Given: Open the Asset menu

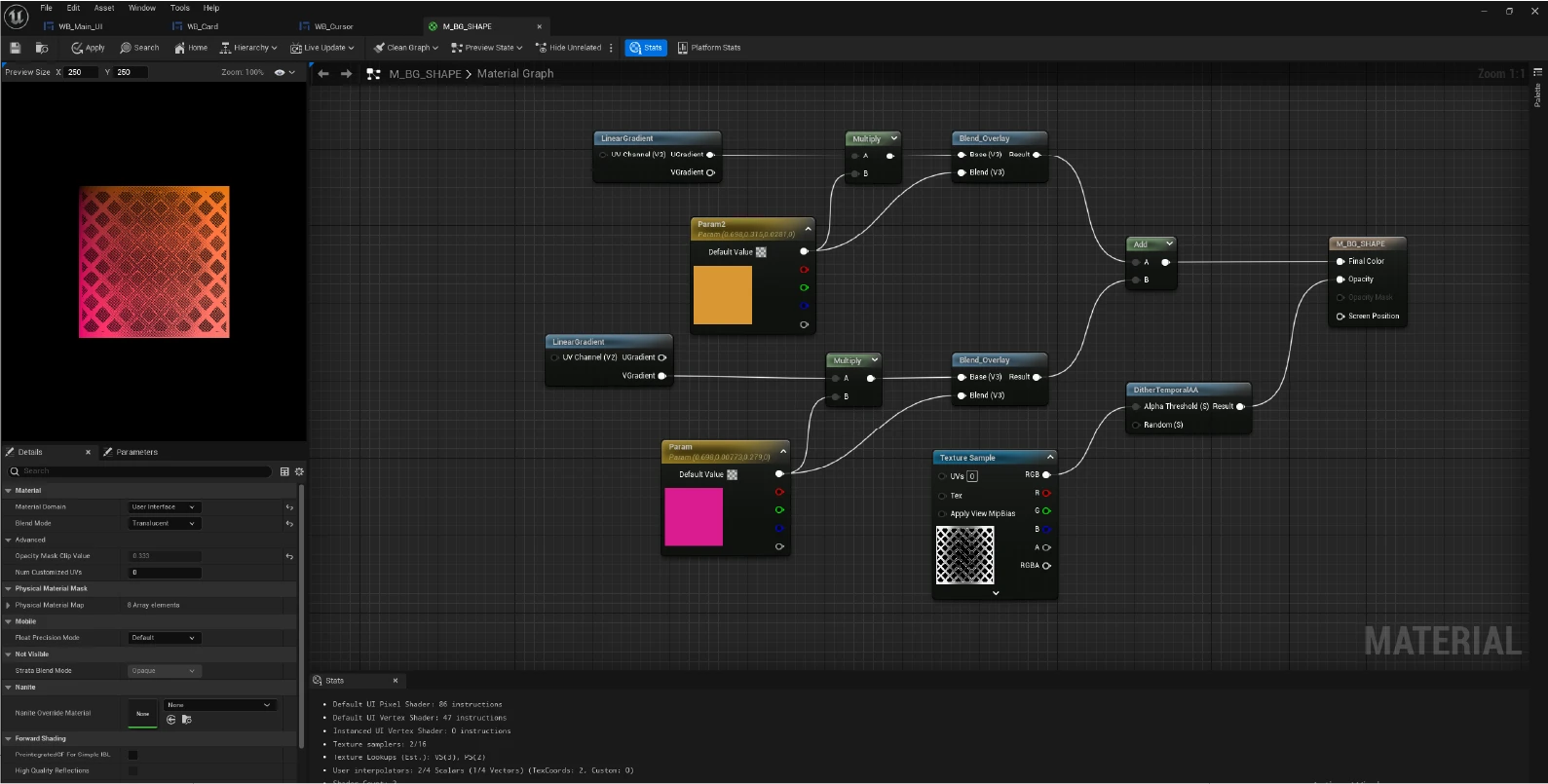Looking at the screenshot, I should (x=104, y=8).
